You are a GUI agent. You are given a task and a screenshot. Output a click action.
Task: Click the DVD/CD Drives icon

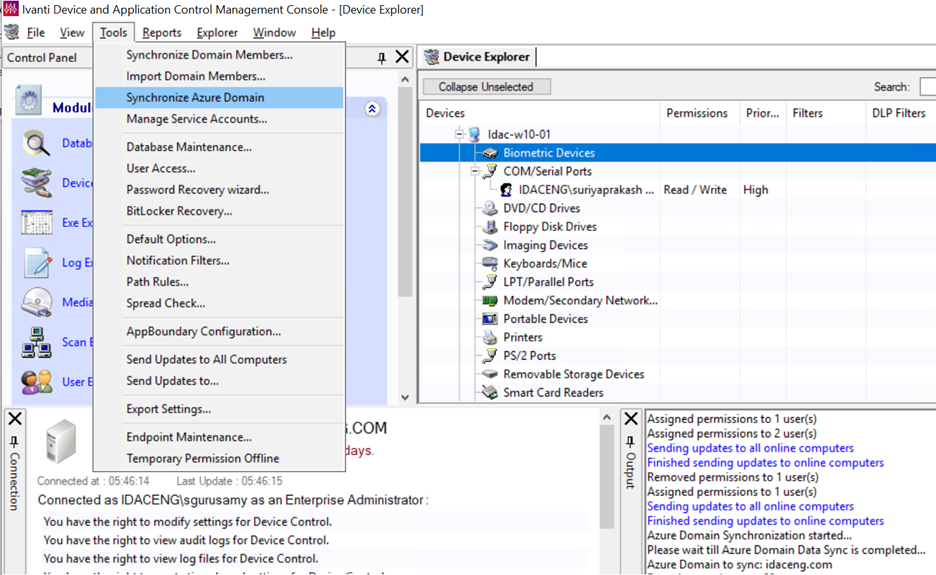coord(490,208)
